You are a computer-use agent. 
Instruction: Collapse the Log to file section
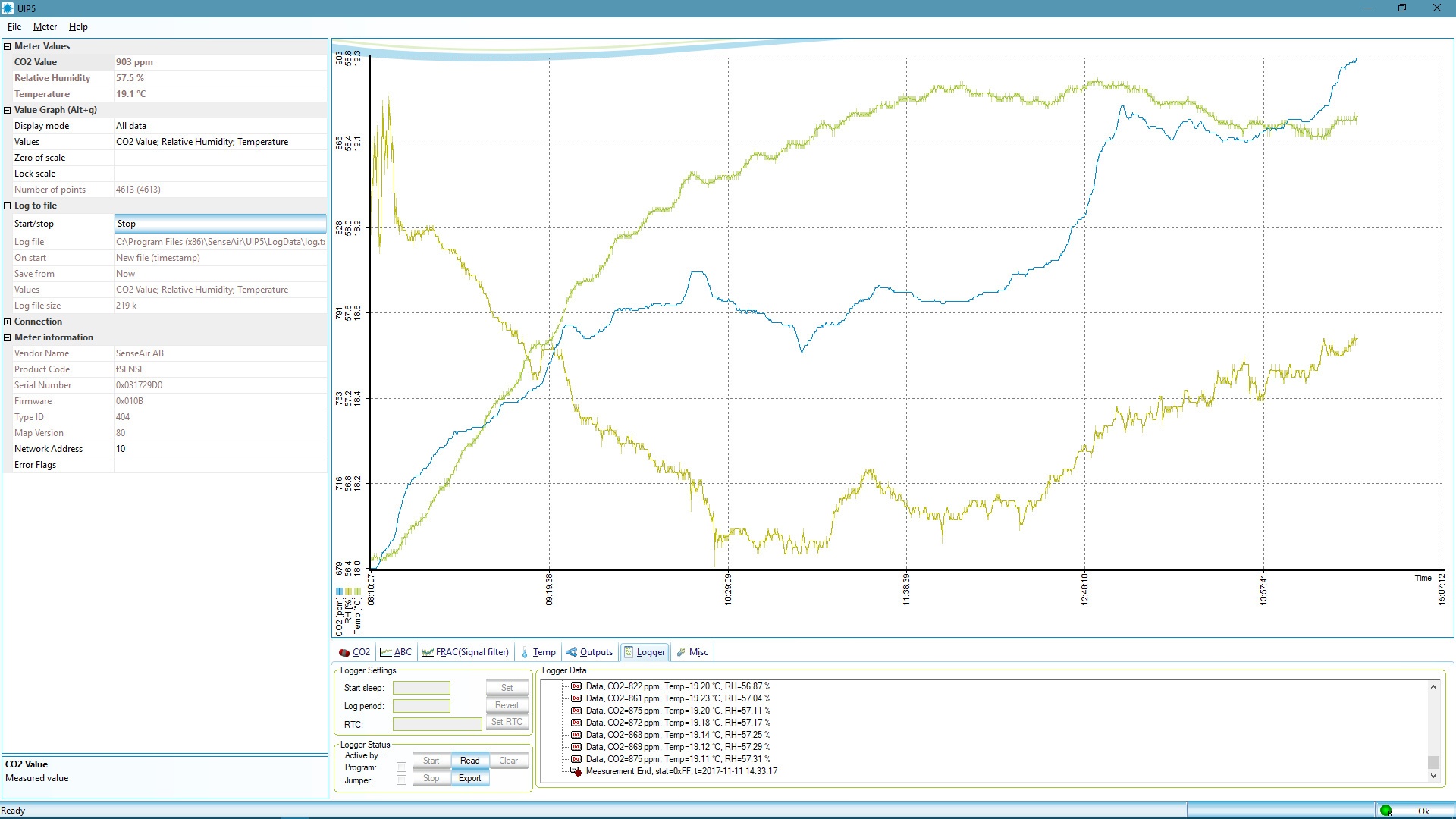click(x=8, y=206)
